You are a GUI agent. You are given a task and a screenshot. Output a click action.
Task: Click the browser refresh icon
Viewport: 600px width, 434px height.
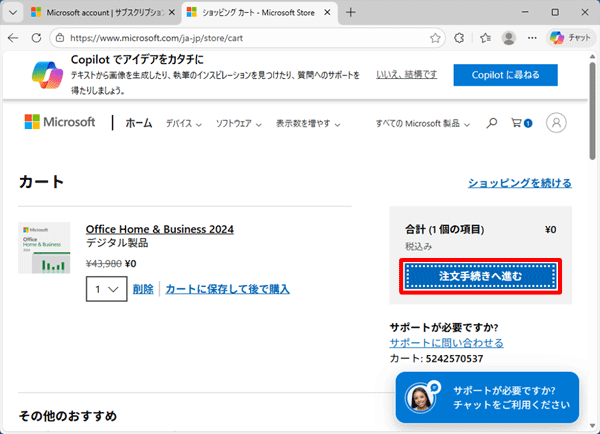click(37, 38)
